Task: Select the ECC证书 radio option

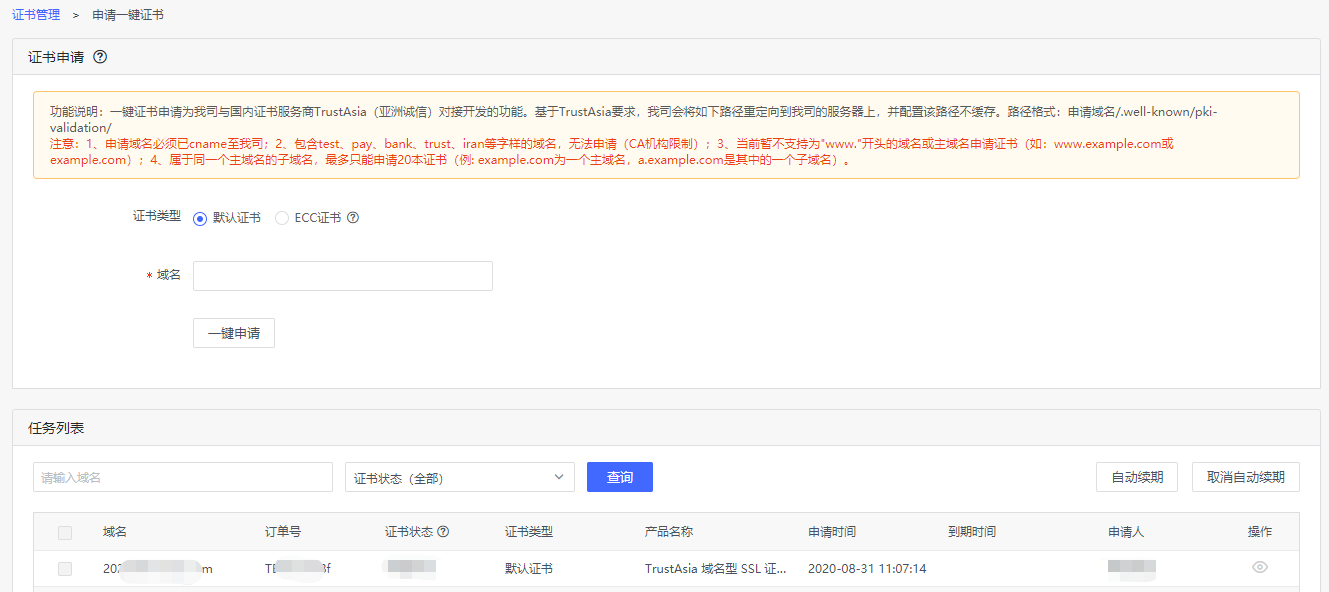Action: tap(282, 218)
